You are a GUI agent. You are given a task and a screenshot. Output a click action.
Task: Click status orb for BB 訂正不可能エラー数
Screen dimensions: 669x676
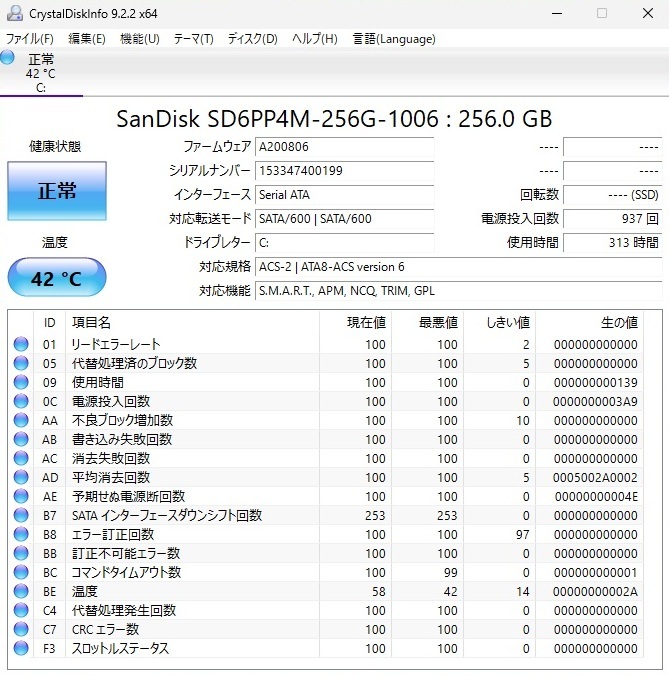click(21, 553)
